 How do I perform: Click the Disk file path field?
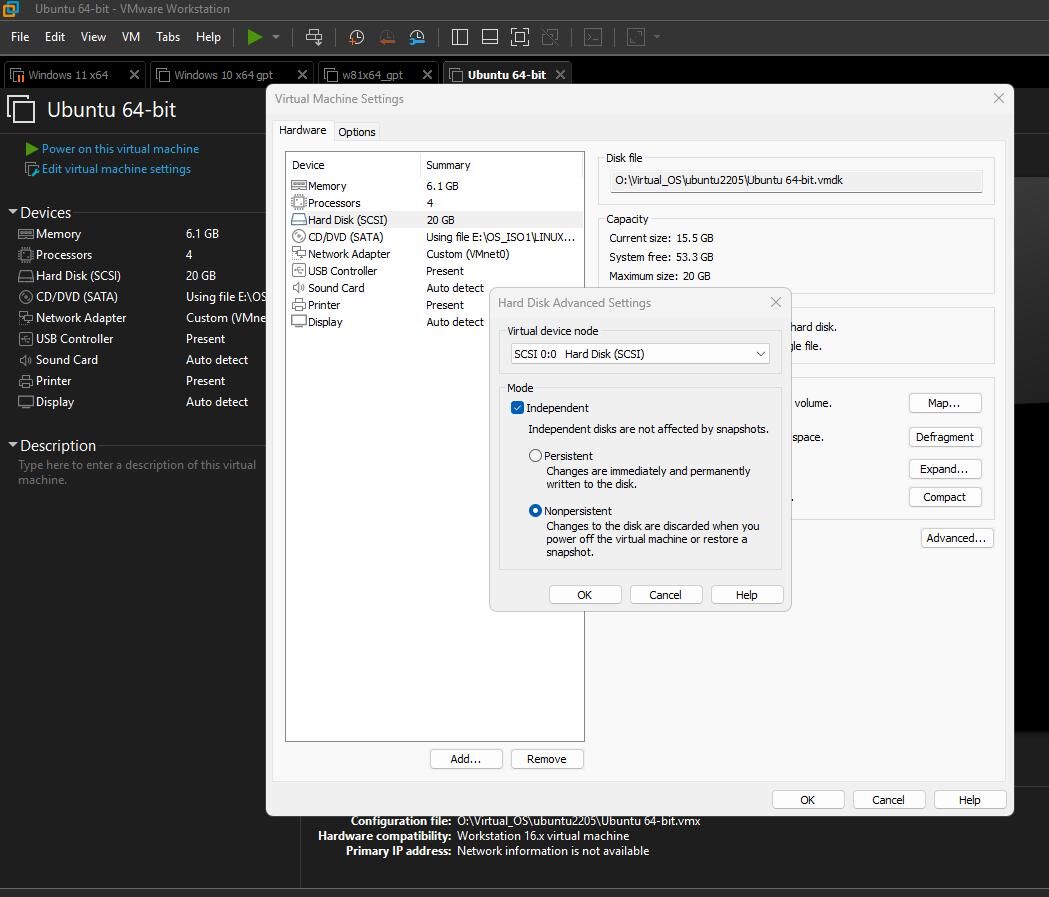tap(796, 181)
